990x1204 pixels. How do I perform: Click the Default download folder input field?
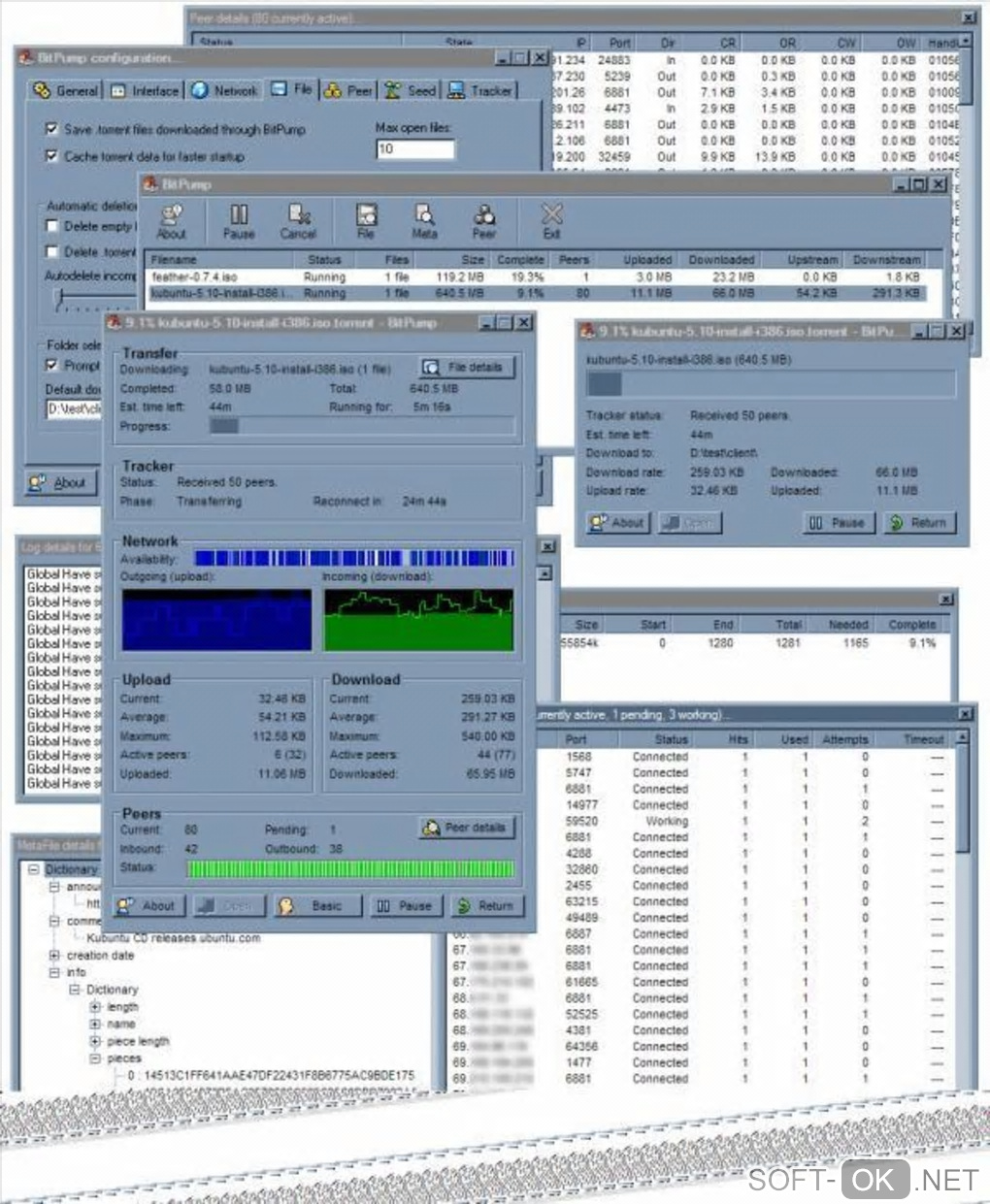tap(74, 409)
